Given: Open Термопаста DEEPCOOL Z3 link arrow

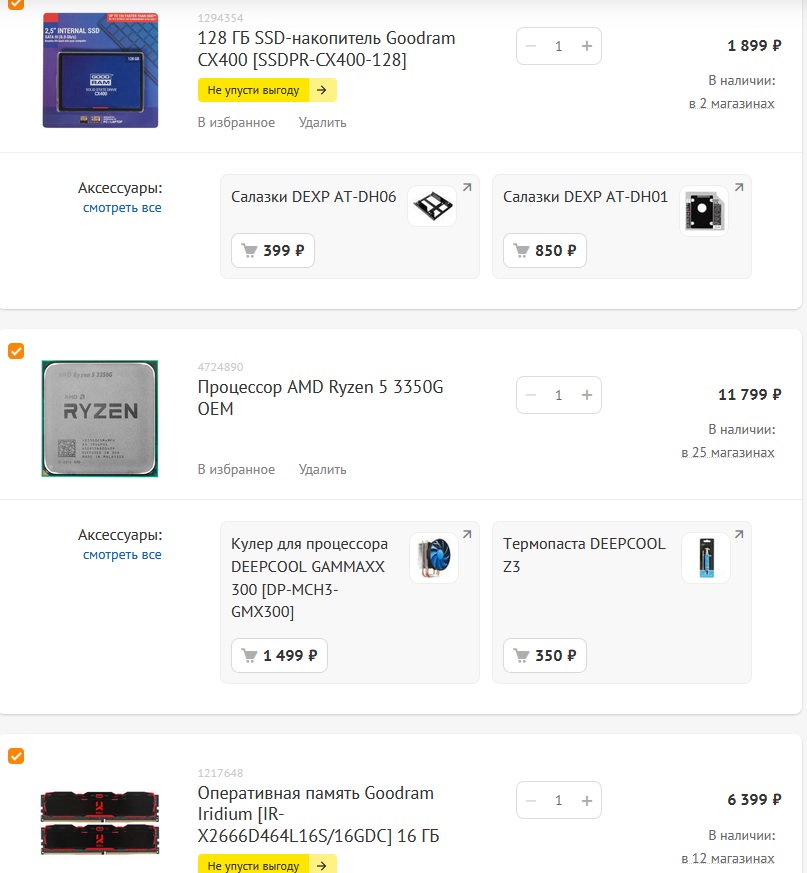Looking at the screenshot, I should (738, 534).
